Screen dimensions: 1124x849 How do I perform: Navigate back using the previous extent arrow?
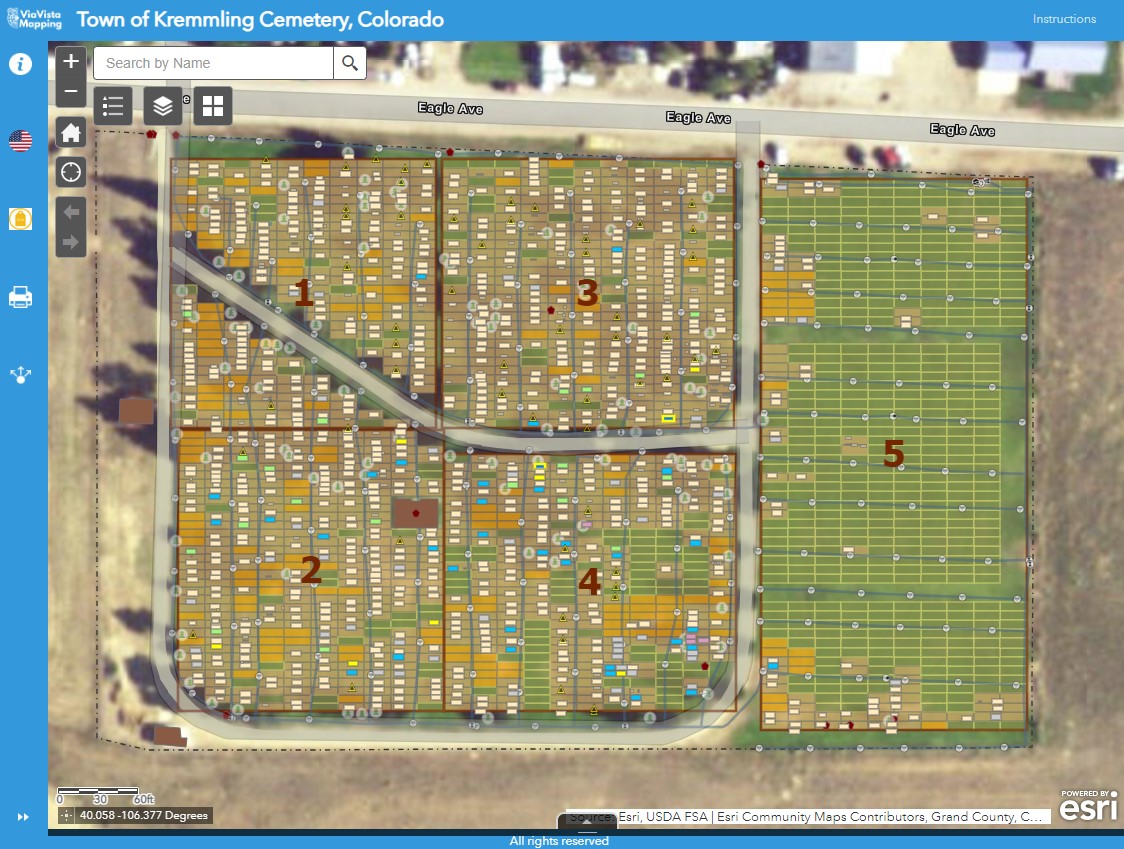[x=70, y=210]
